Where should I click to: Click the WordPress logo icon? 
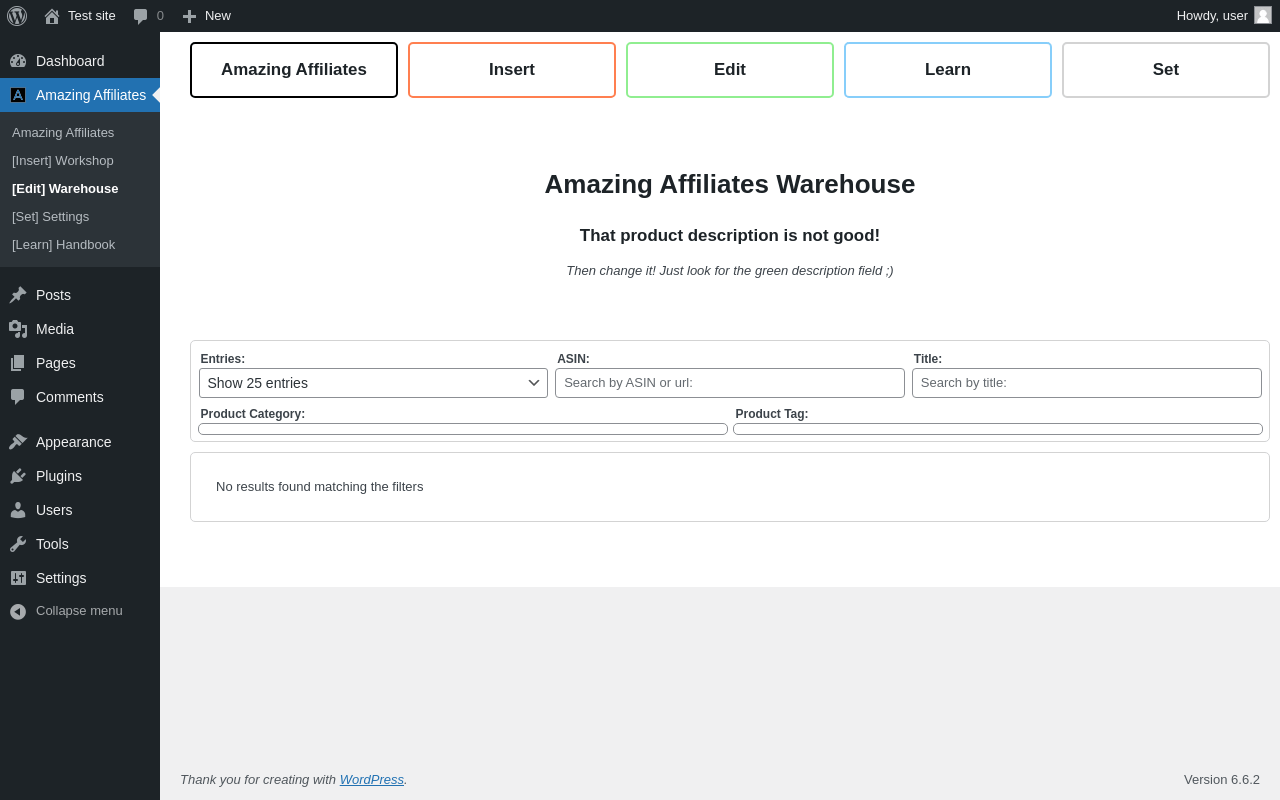[x=17, y=16]
